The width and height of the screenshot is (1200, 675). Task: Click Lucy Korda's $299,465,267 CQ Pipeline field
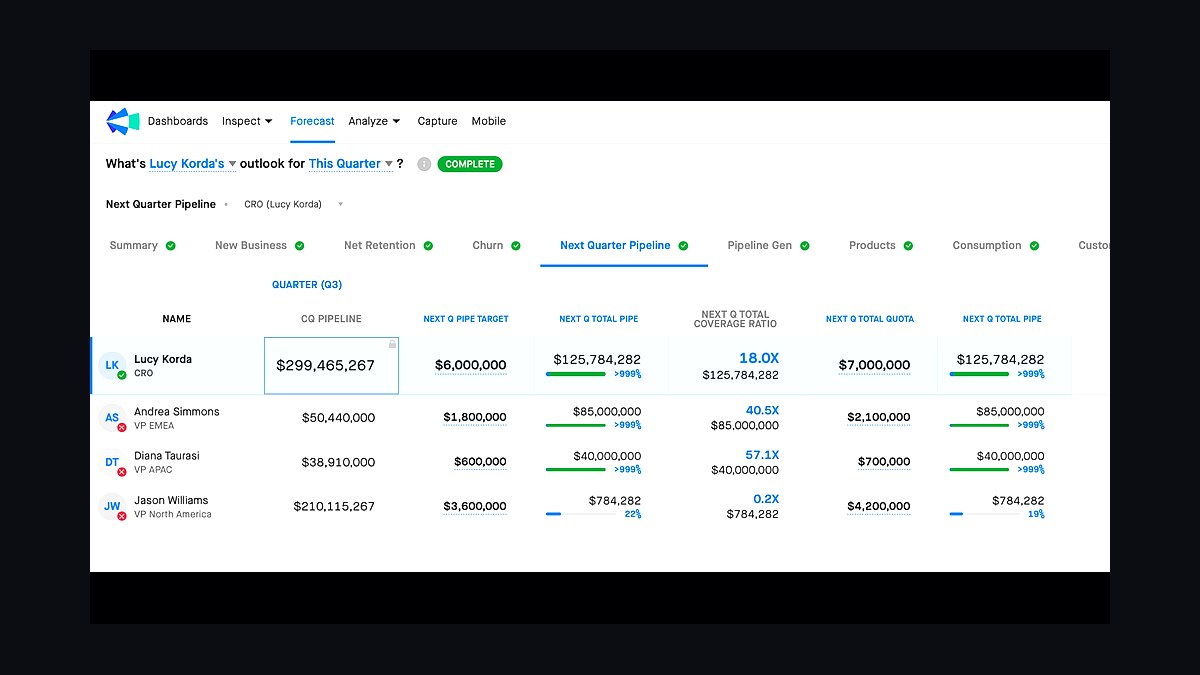331,366
